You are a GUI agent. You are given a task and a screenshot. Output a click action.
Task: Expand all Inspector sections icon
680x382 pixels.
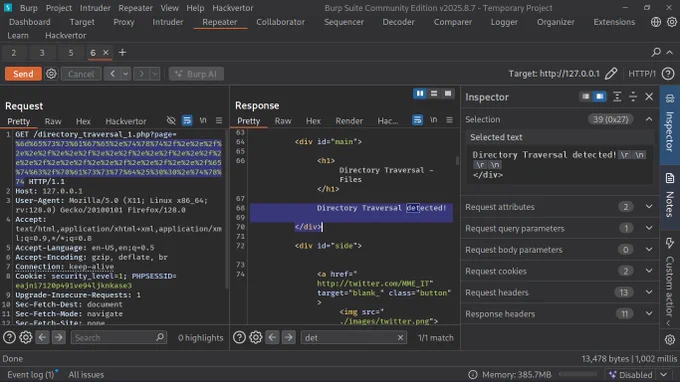[617, 97]
